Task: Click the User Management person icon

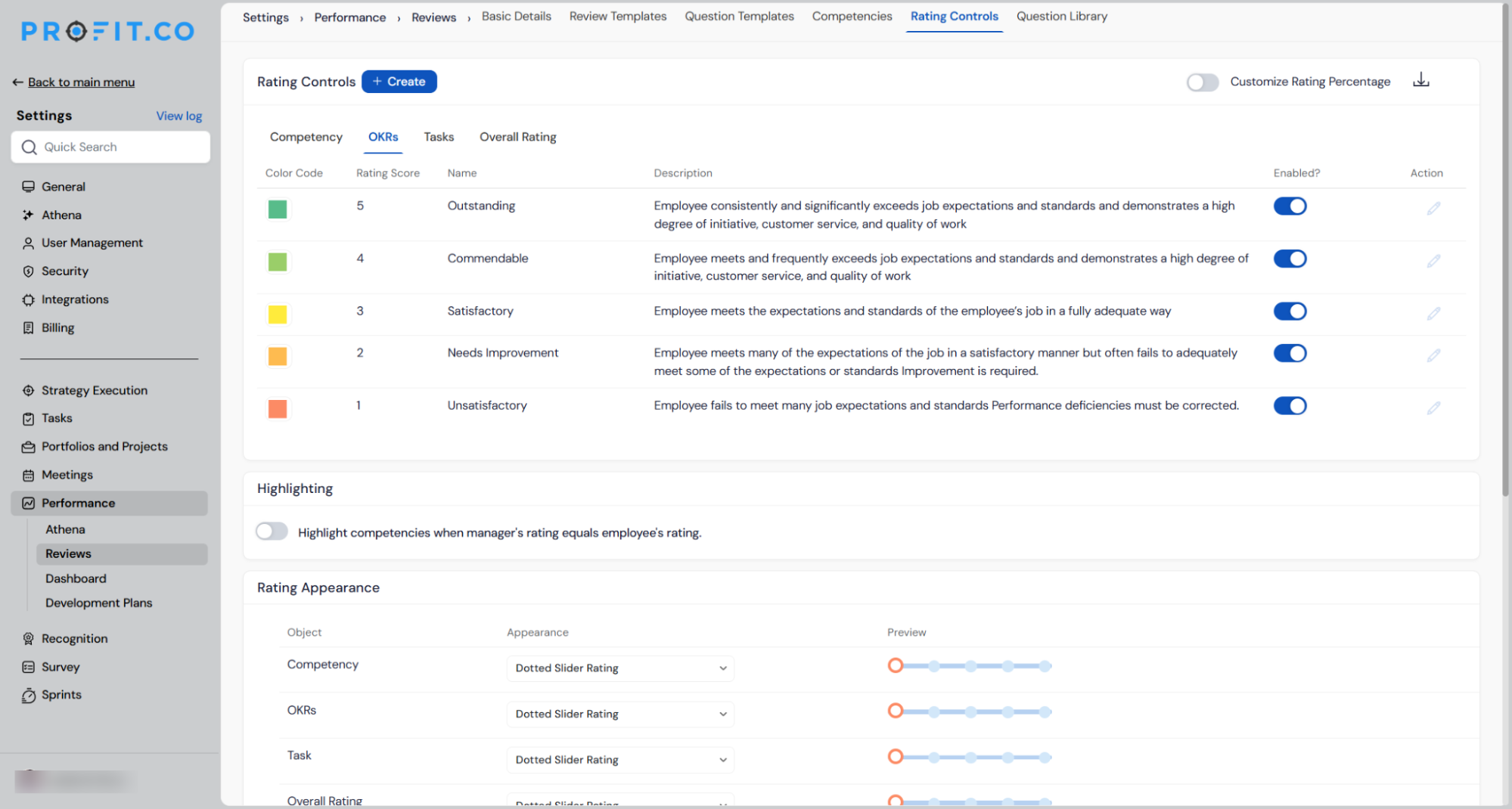Action: (x=28, y=243)
